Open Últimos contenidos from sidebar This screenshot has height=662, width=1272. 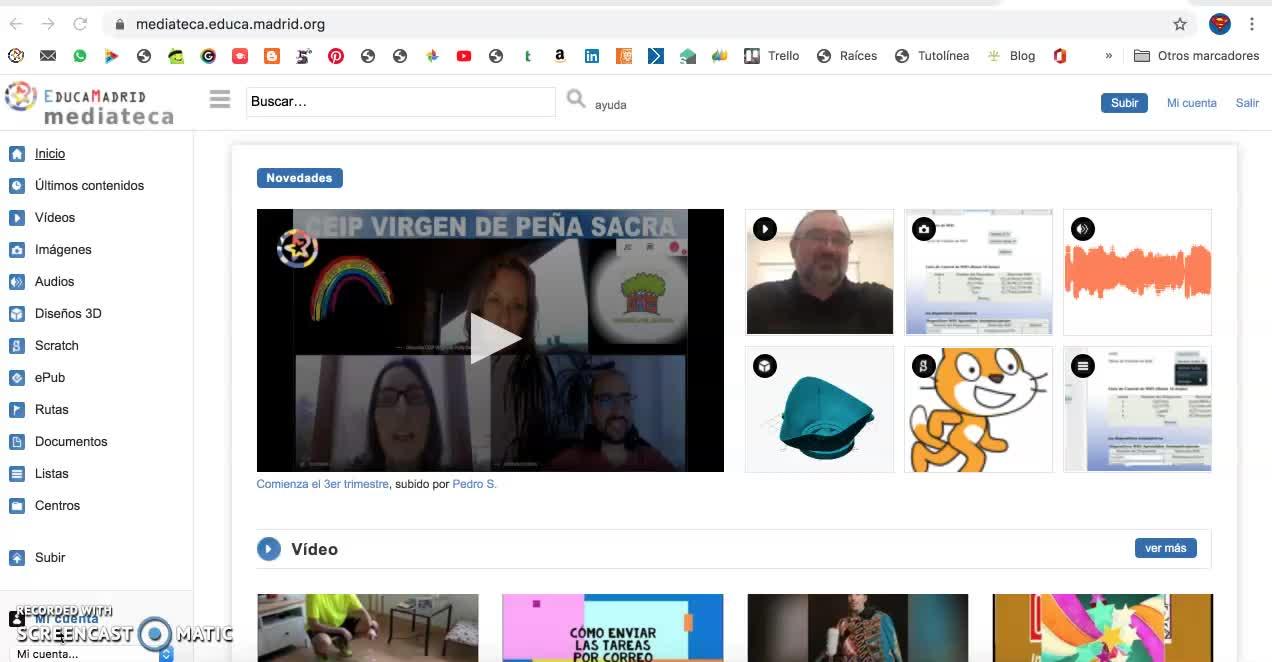pos(89,186)
